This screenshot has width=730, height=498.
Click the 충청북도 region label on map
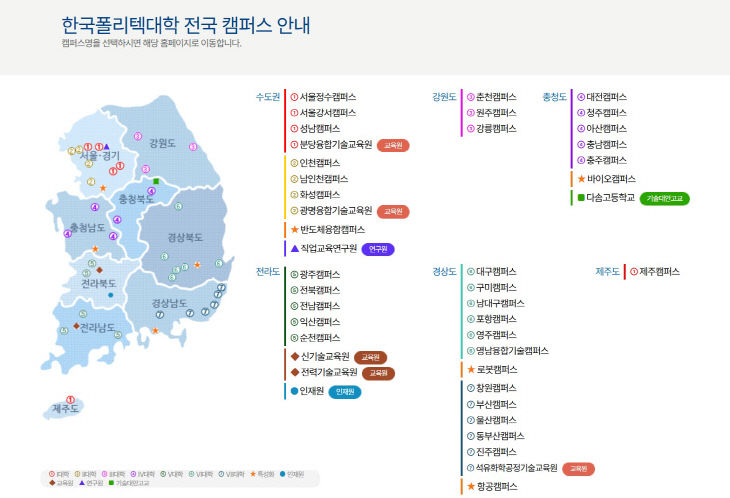pos(136,199)
